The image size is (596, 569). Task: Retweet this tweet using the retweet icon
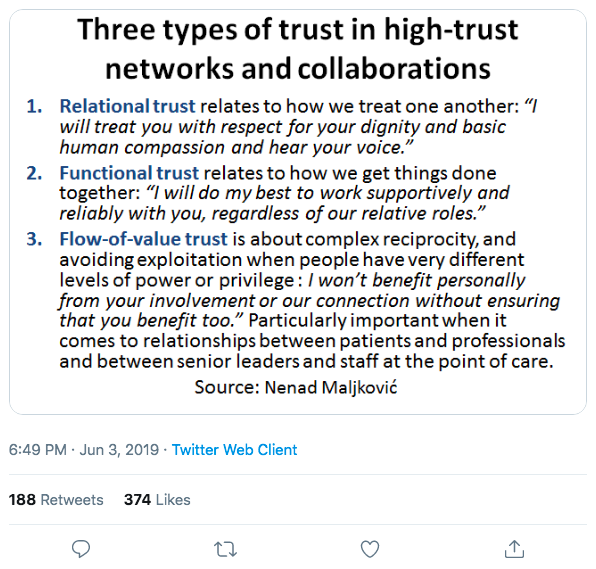pyautogui.click(x=225, y=549)
